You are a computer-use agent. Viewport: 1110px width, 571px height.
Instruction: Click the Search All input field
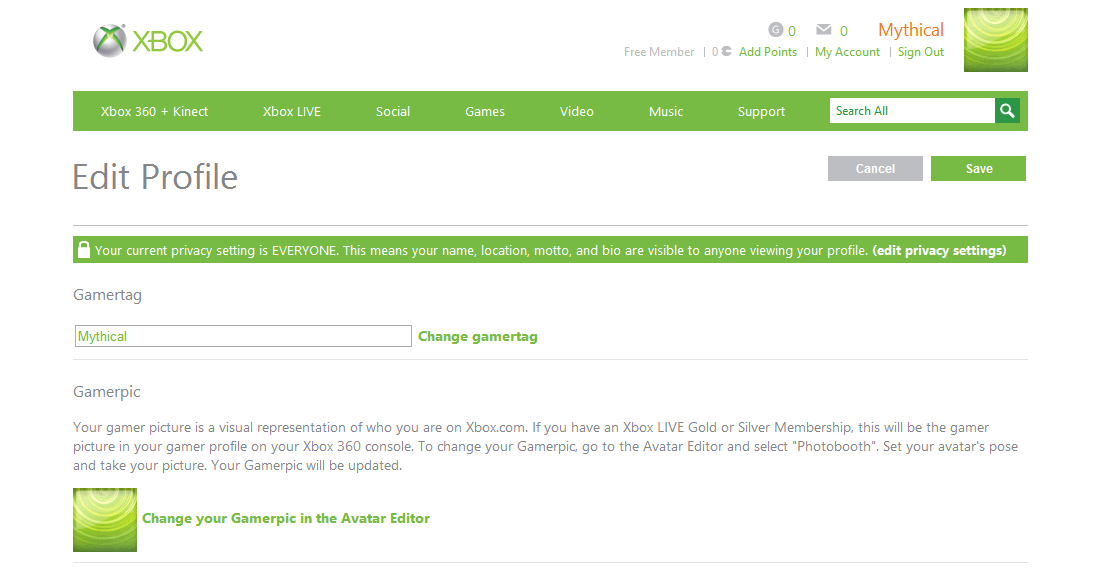[x=912, y=110]
